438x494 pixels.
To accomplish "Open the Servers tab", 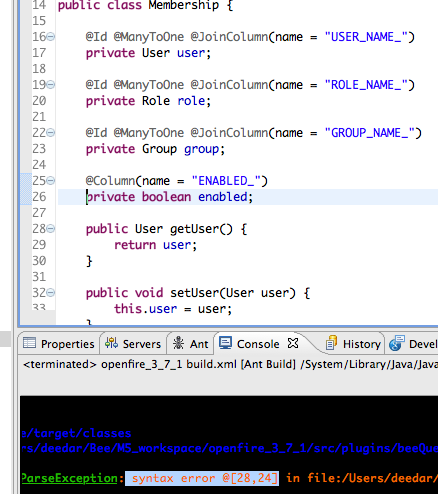I will [x=133, y=344].
